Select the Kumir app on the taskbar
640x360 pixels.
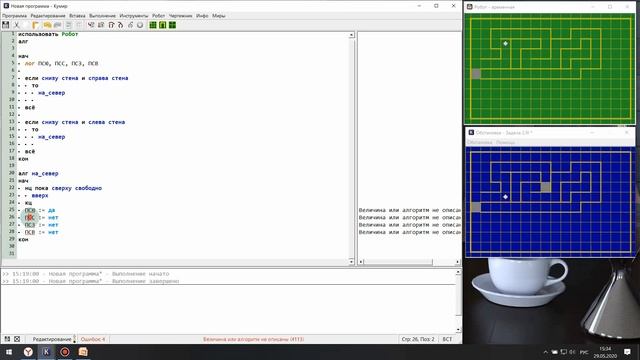tap(46, 351)
